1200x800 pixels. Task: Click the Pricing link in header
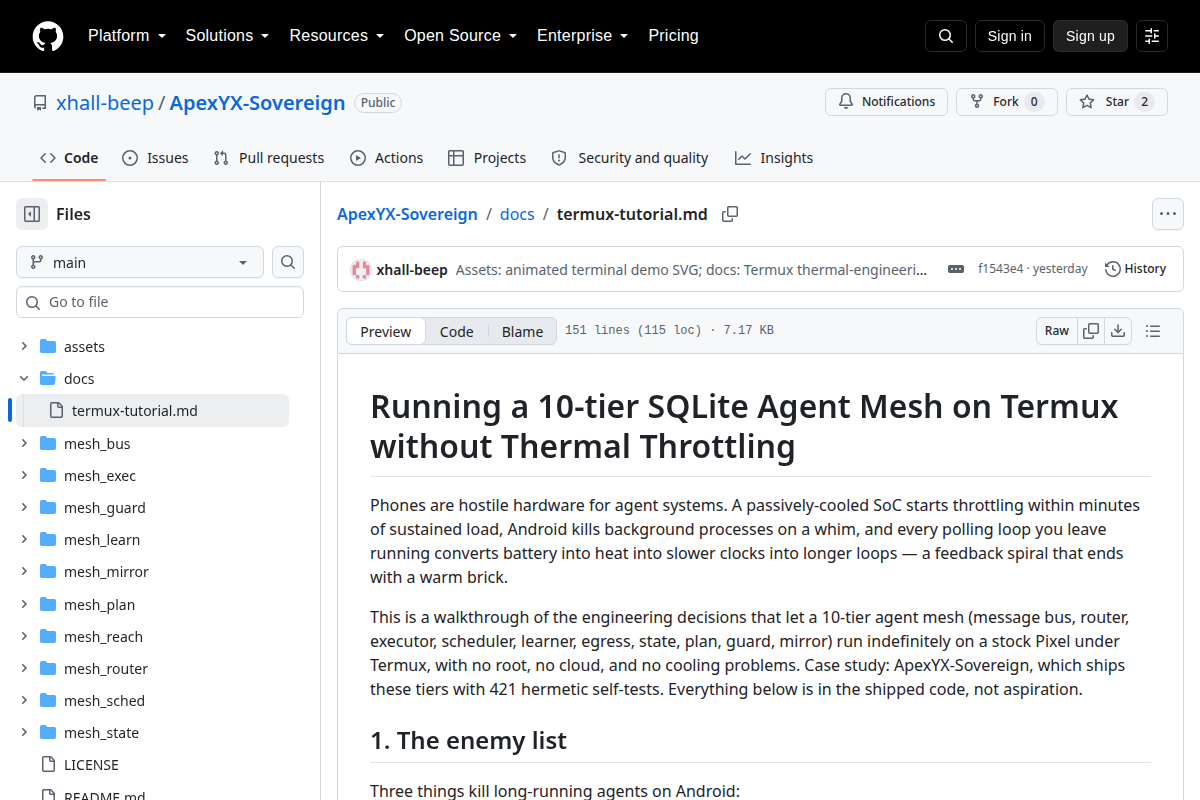coord(673,36)
